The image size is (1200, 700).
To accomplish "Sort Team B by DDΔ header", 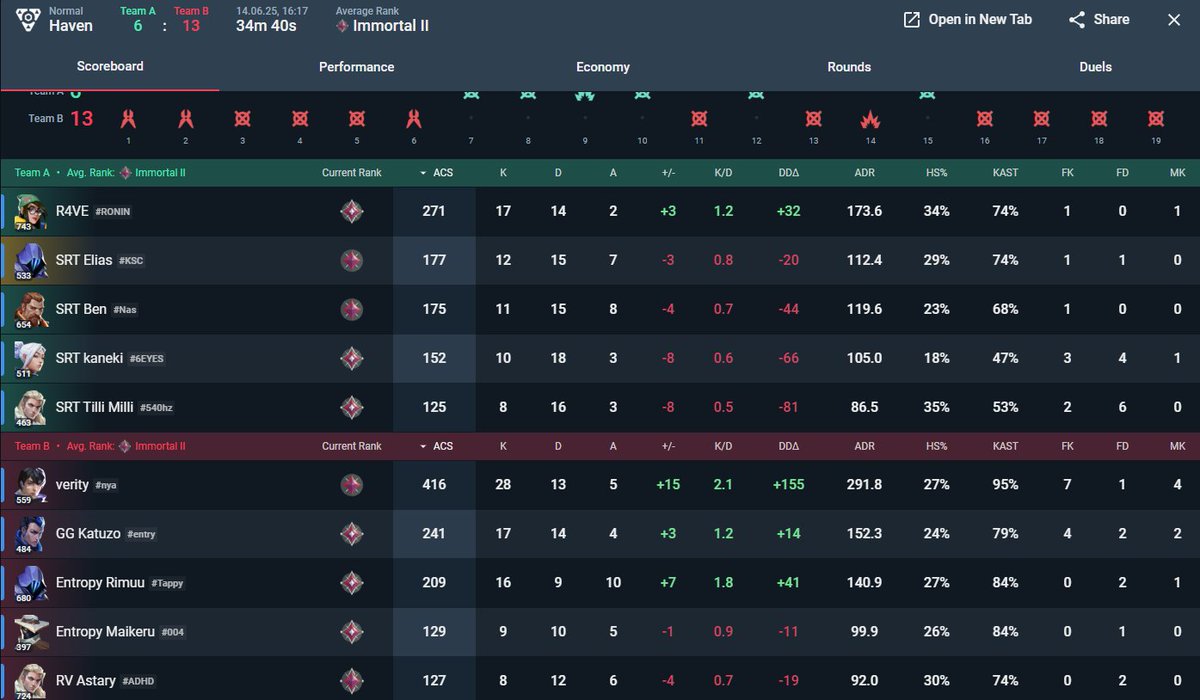I will pyautogui.click(x=789, y=446).
